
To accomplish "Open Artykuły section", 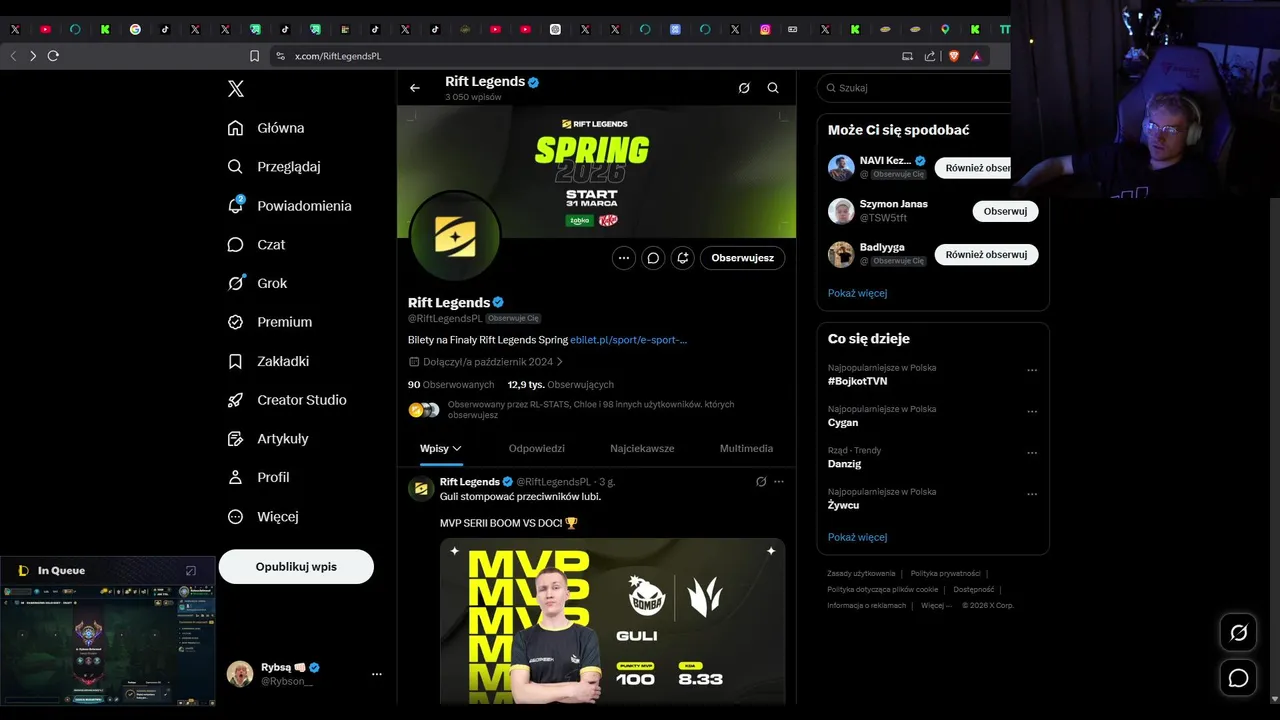I will coord(268,439).
